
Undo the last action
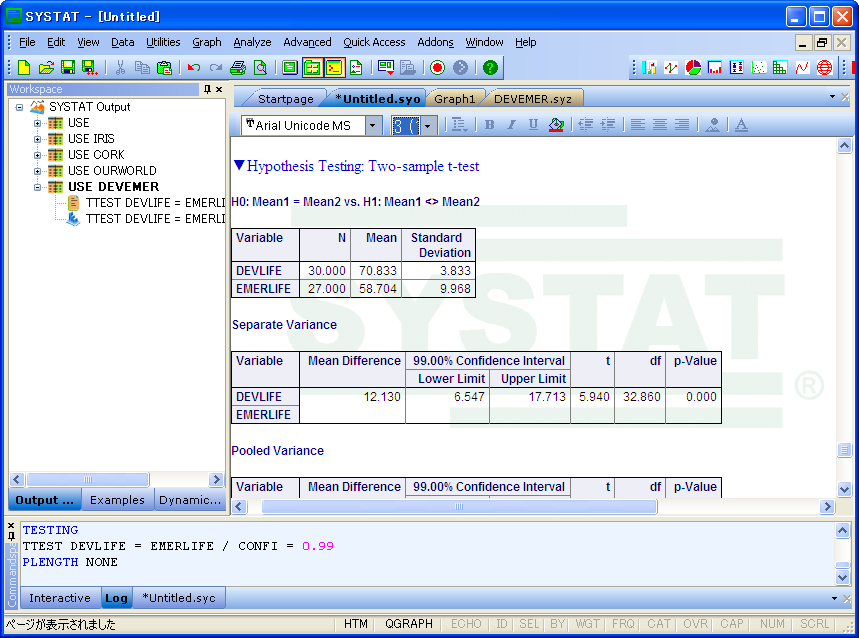coord(193,67)
